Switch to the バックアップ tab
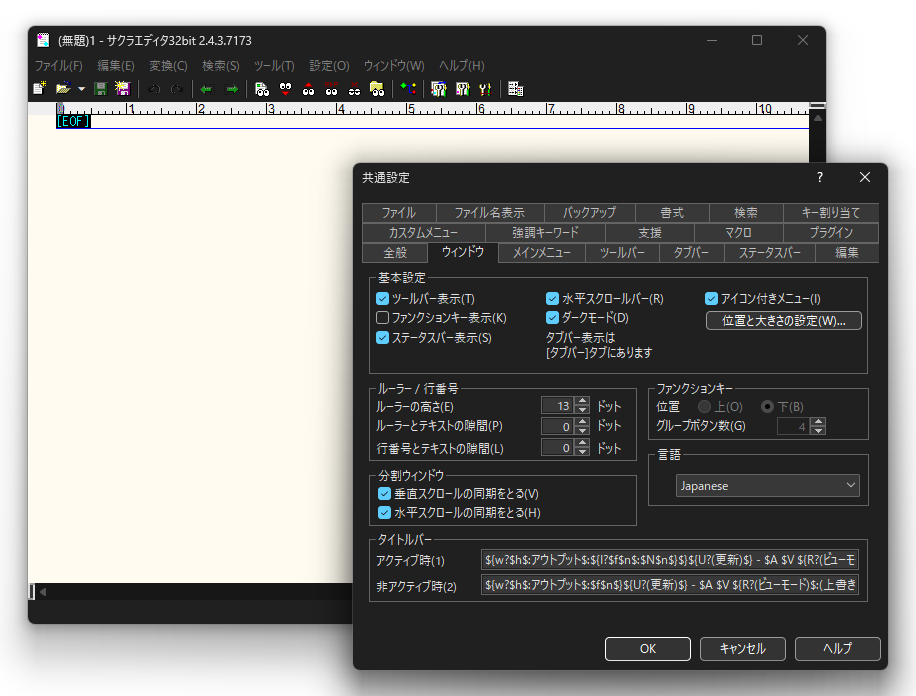The height and width of the screenshot is (696, 916). pyautogui.click(x=589, y=213)
